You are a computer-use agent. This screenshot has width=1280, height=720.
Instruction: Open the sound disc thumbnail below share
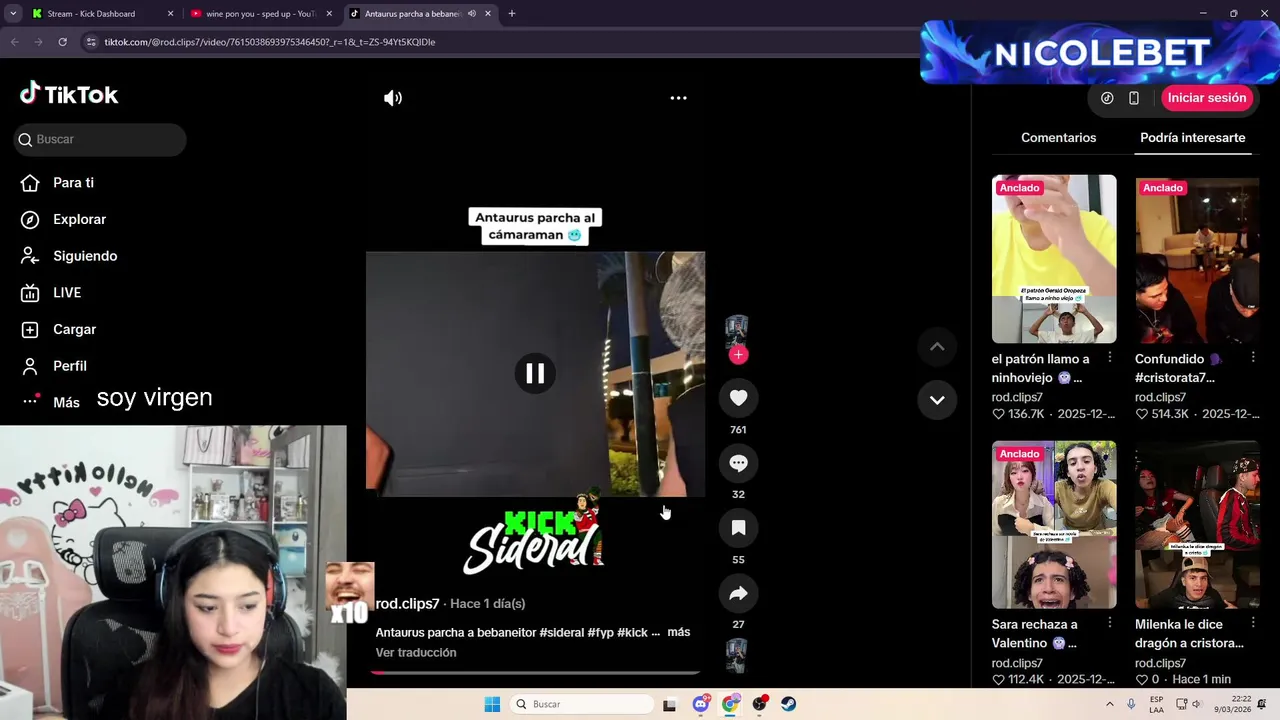[737, 656]
